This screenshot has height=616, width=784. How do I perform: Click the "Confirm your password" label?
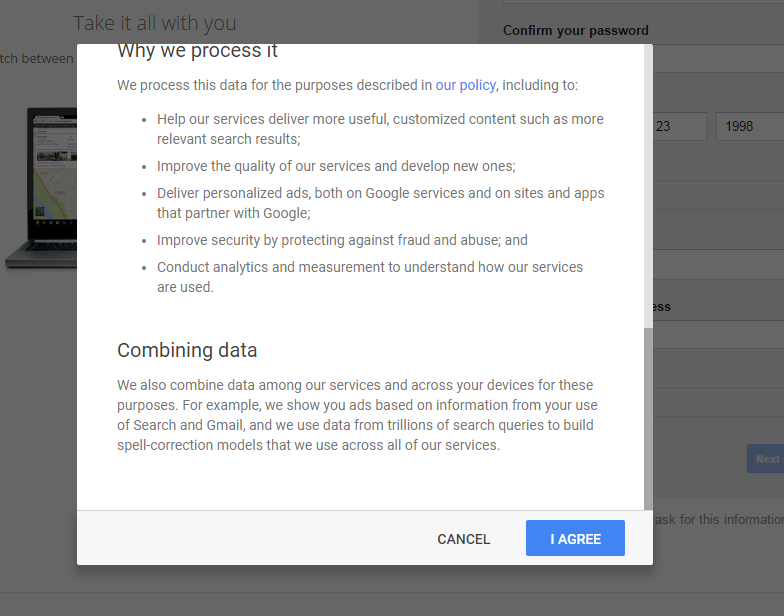coord(575,31)
